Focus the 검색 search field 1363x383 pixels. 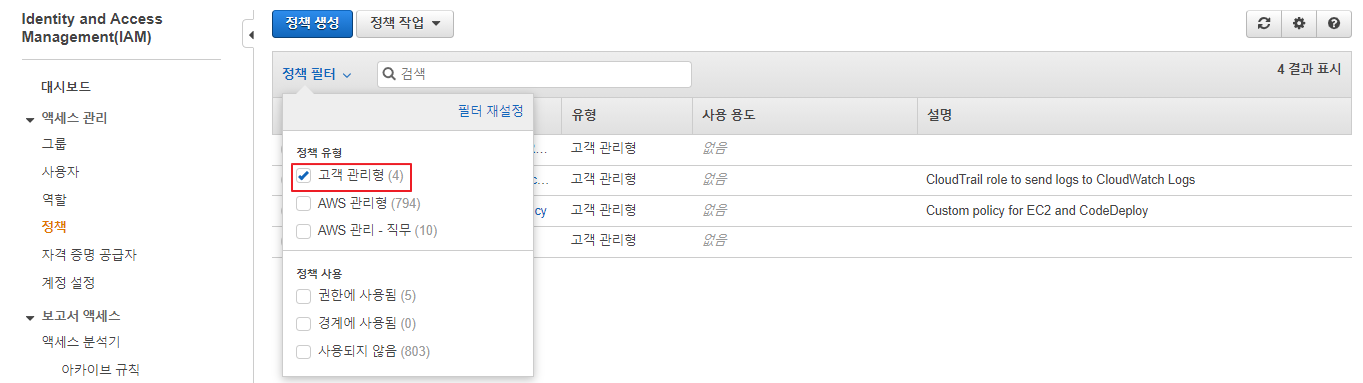[x=534, y=74]
